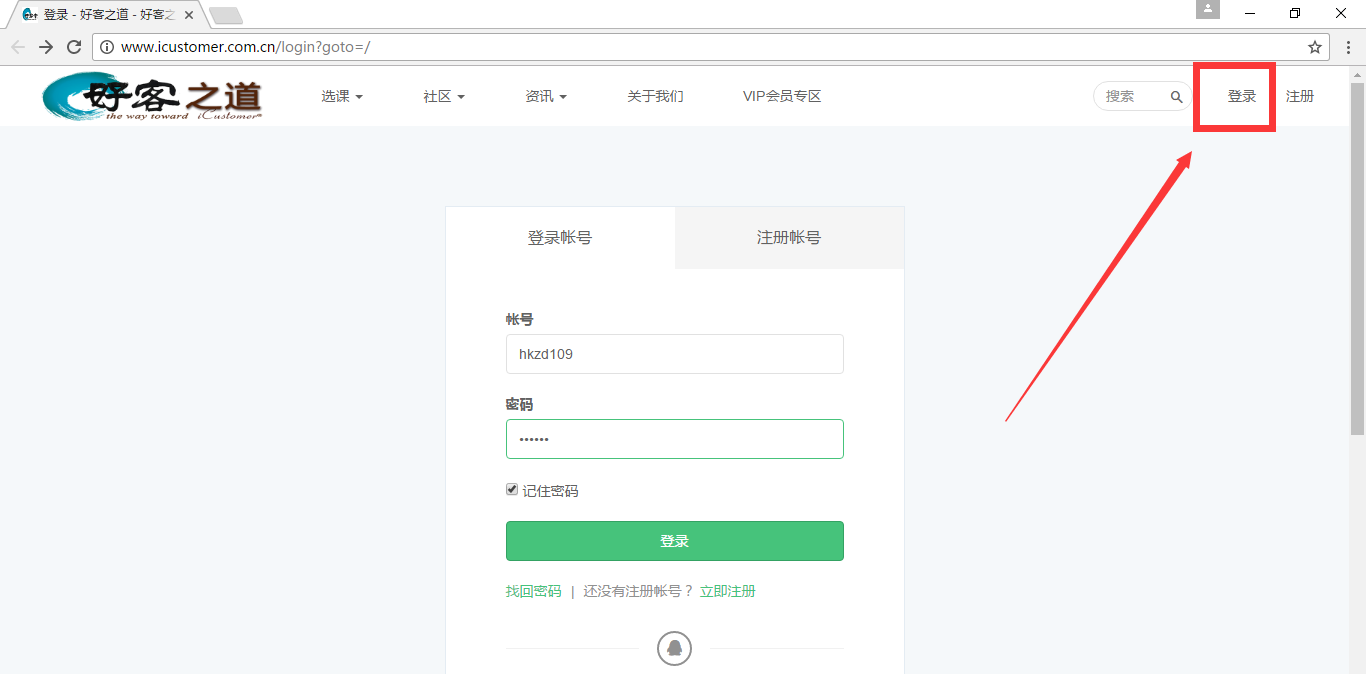Viewport: 1366px width, 674px height.
Task: Click the 找回密码 link
Action: pyautogui.click(x=533, y=592)
